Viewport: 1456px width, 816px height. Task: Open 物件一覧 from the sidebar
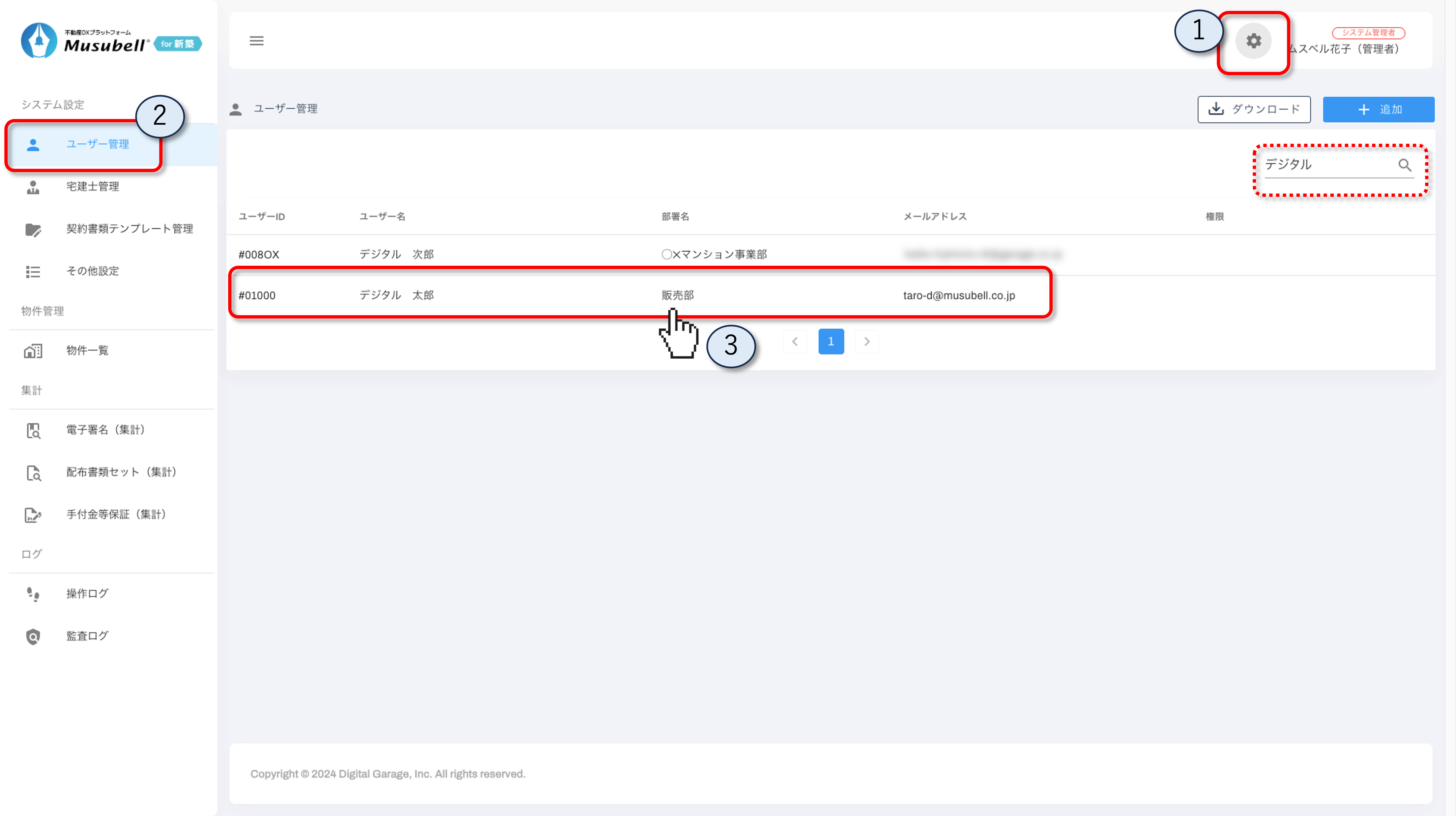point(87,350)
